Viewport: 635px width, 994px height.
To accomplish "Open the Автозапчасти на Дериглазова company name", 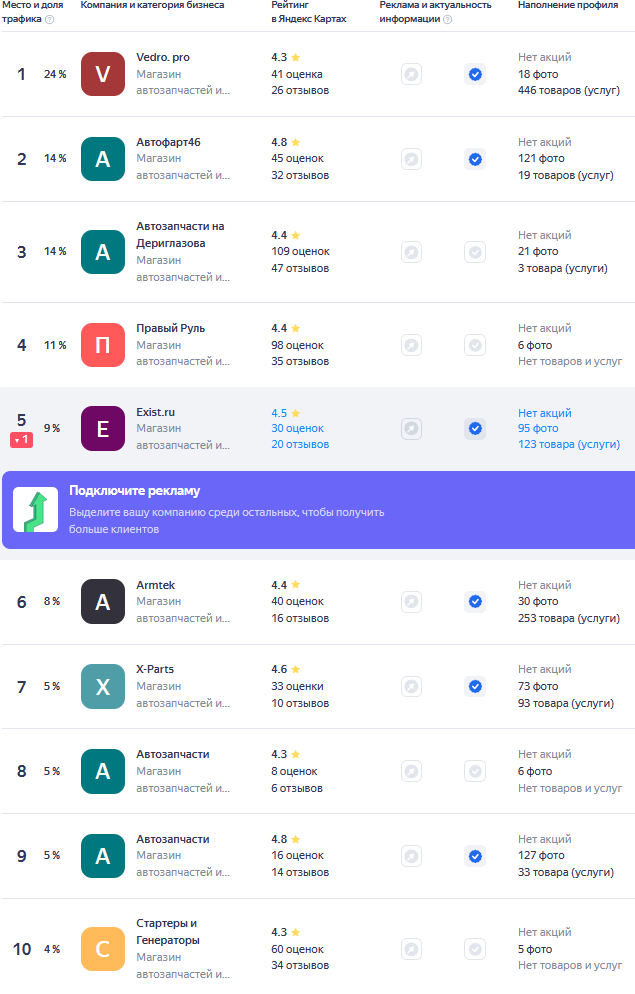I will (180, 234).
